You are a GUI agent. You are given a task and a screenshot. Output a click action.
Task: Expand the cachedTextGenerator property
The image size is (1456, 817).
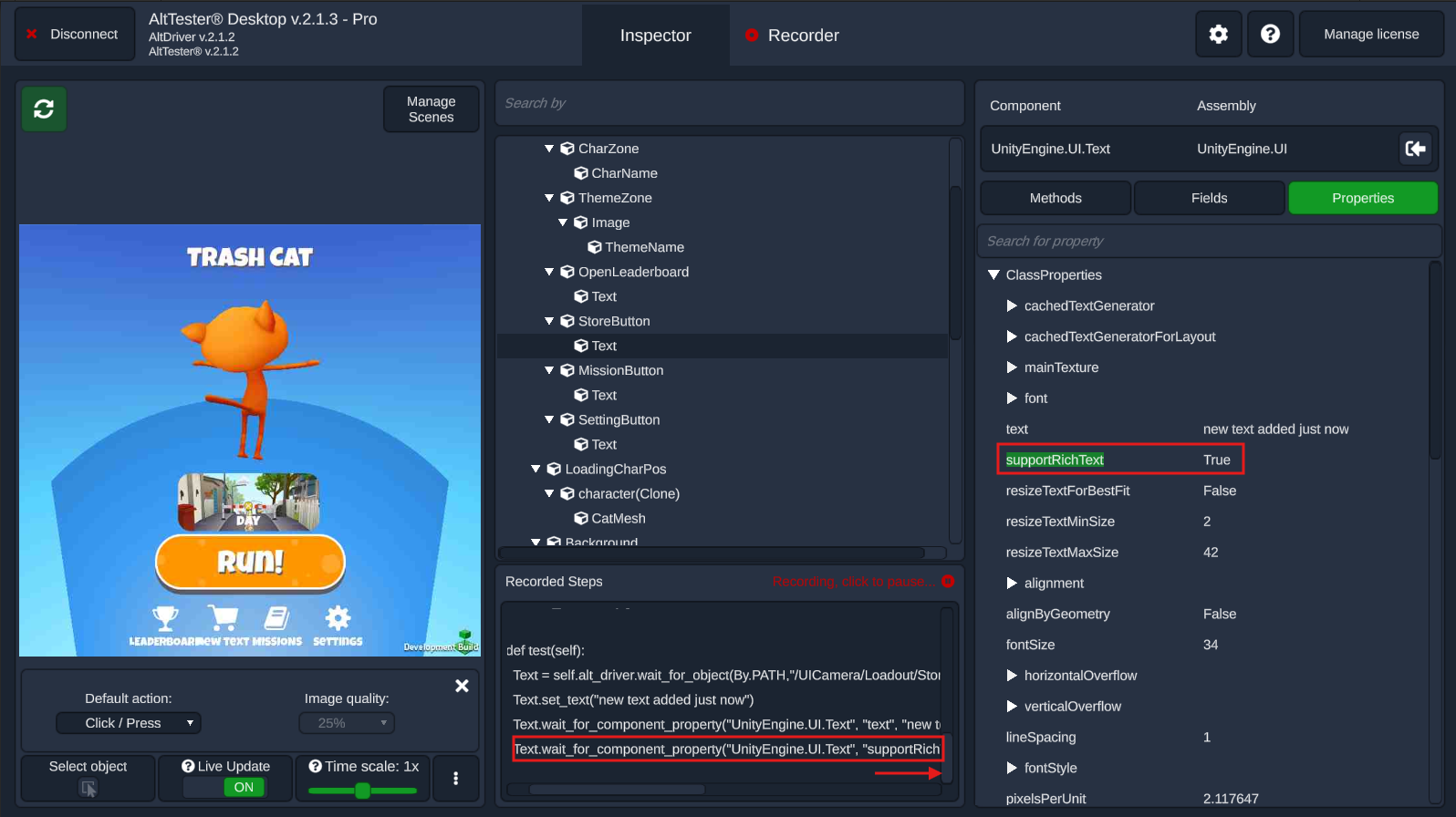1012,306
